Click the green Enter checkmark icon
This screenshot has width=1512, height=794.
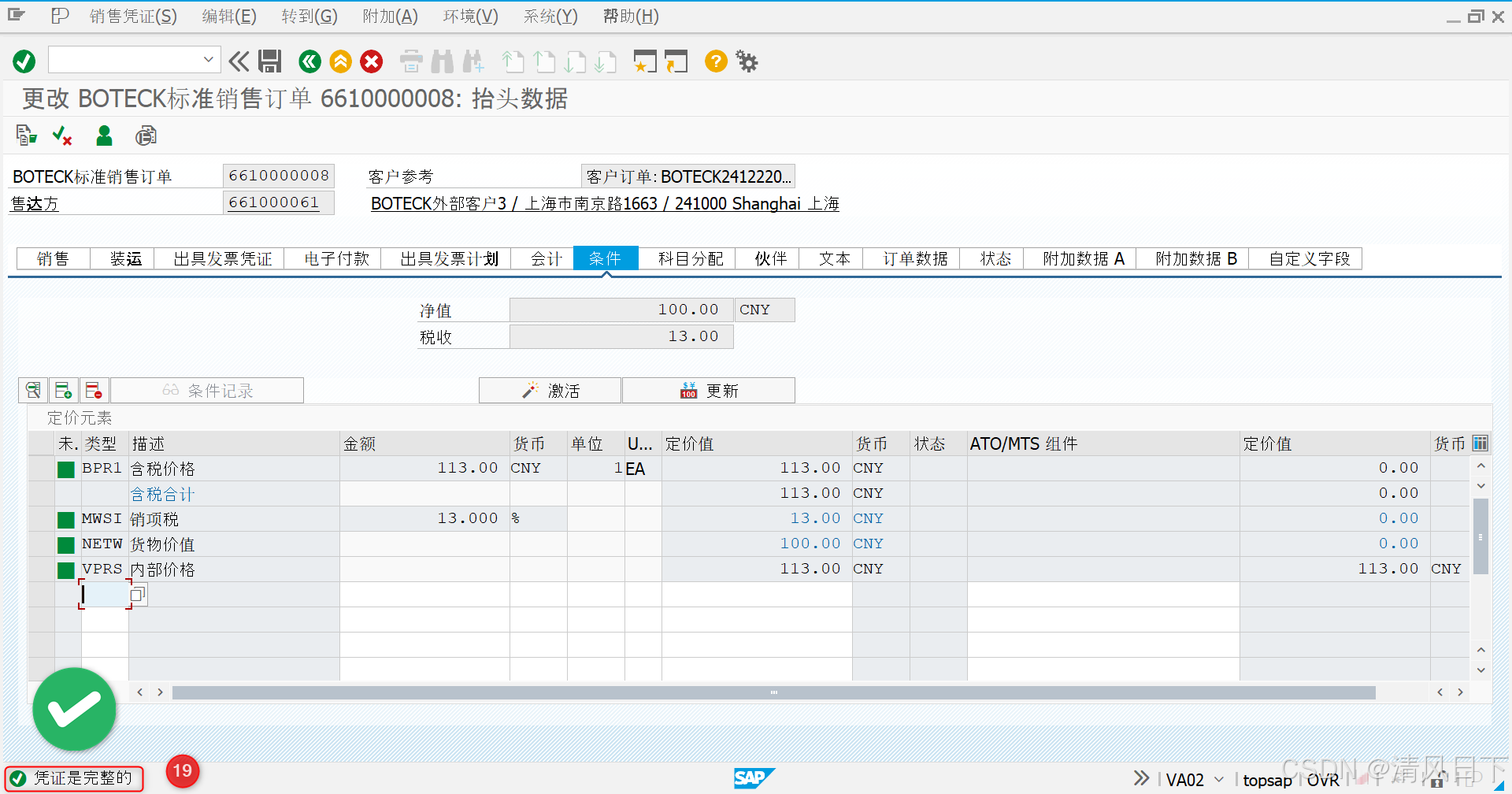coord(24,61)
